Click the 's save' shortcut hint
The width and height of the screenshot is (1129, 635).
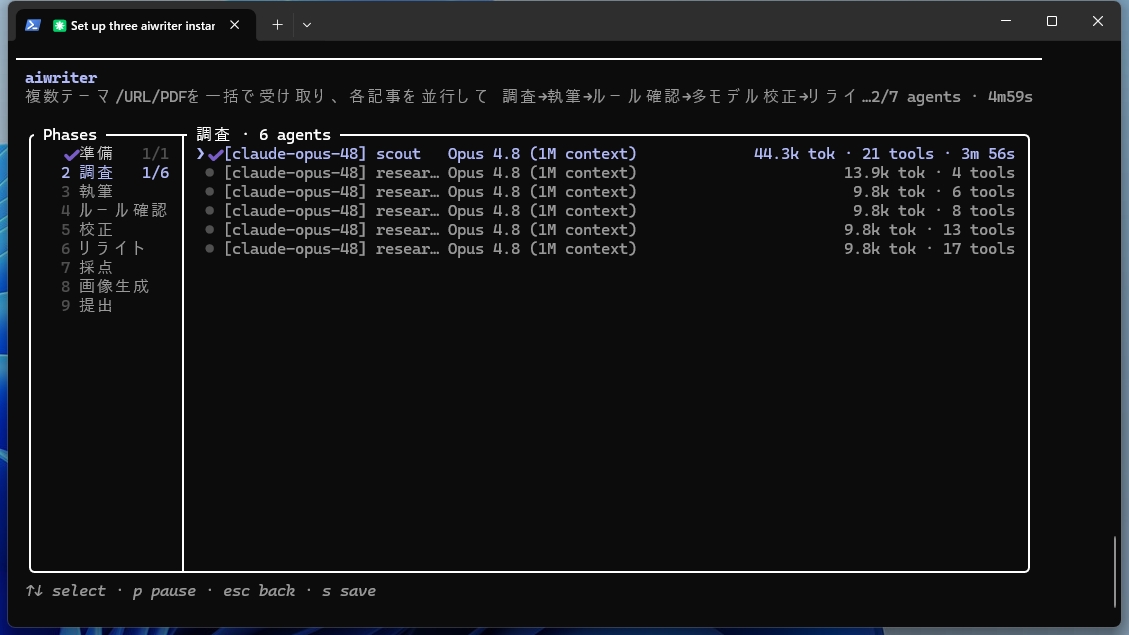349,591
